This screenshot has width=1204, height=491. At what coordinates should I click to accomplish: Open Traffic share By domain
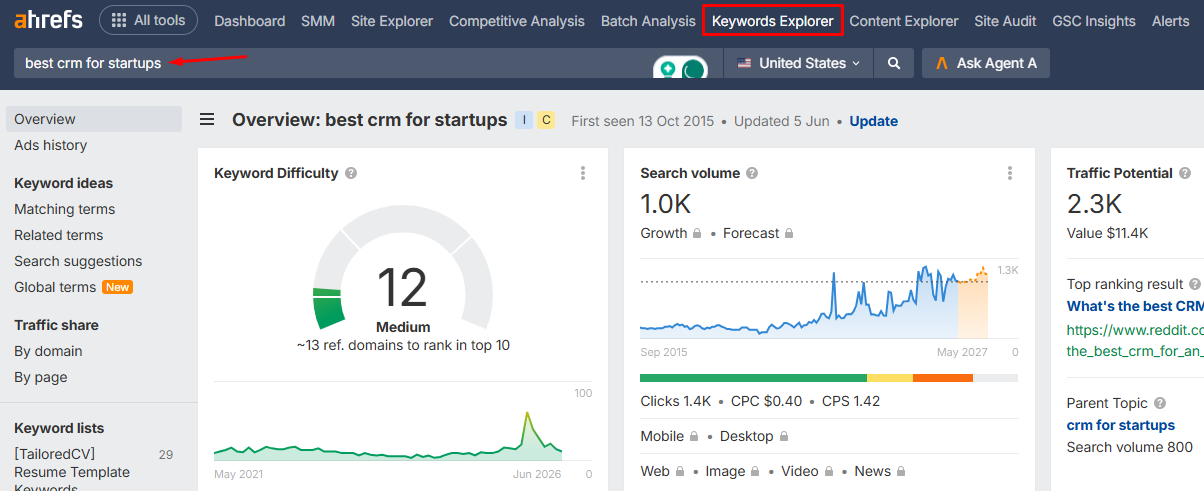click(48, 351)
